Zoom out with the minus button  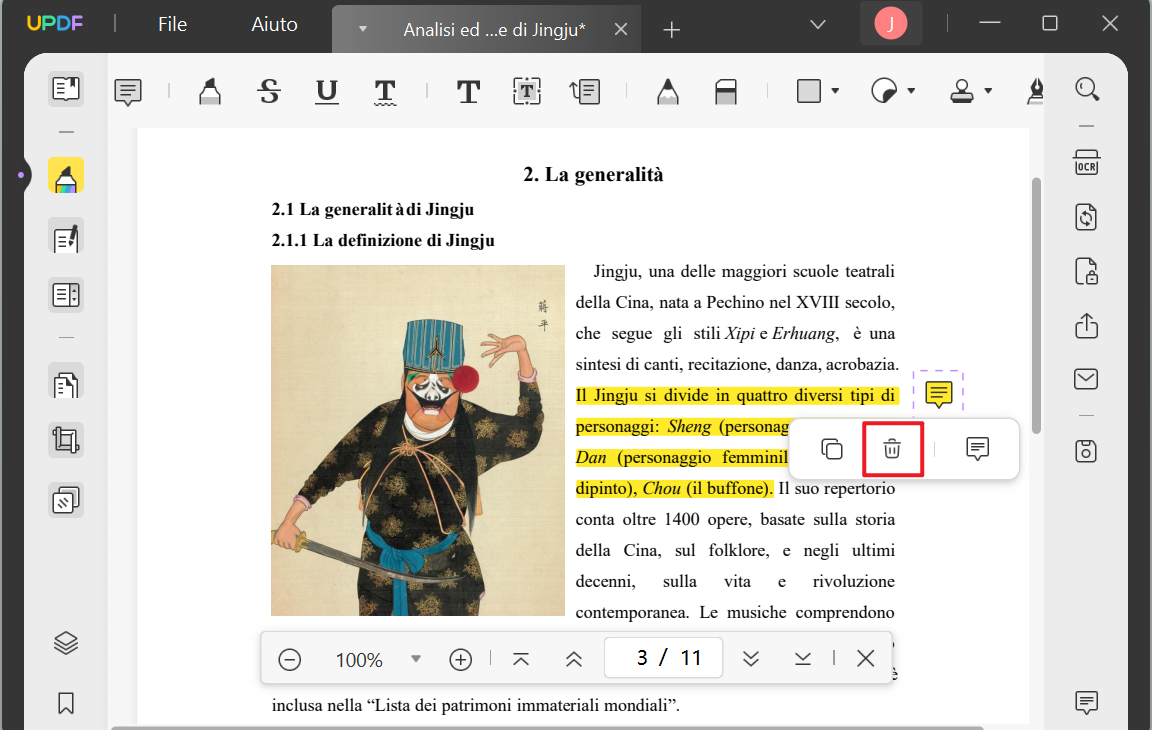[289, 659]
